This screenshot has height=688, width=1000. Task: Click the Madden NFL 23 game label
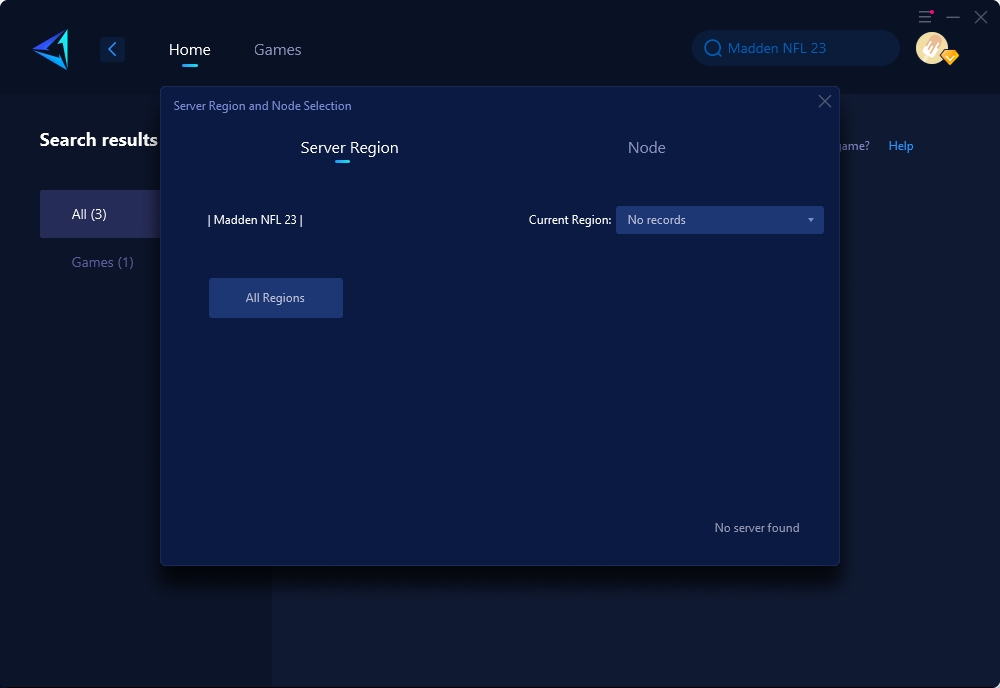pos(255,220)
